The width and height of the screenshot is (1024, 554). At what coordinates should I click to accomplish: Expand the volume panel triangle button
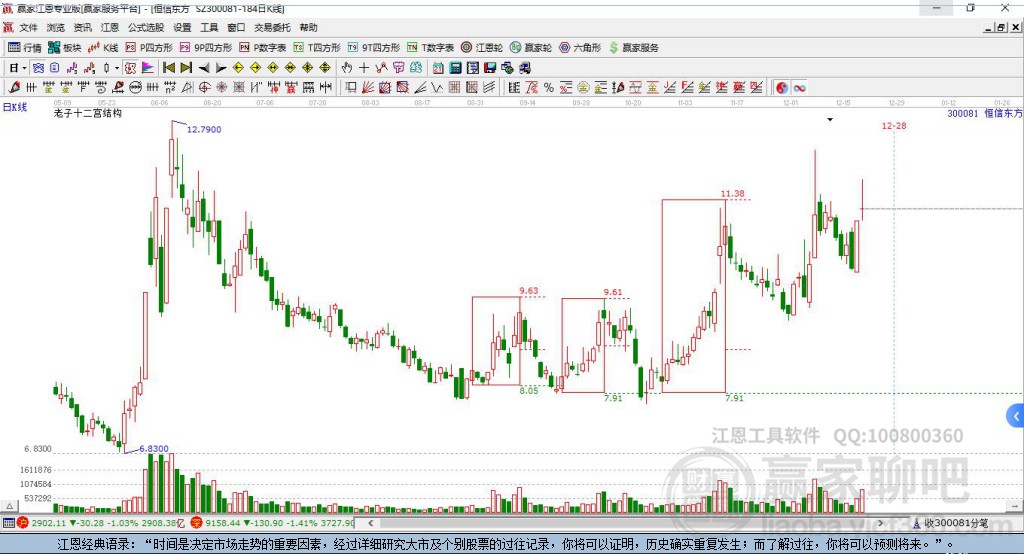pyautogui.click(x=9, y=506)
